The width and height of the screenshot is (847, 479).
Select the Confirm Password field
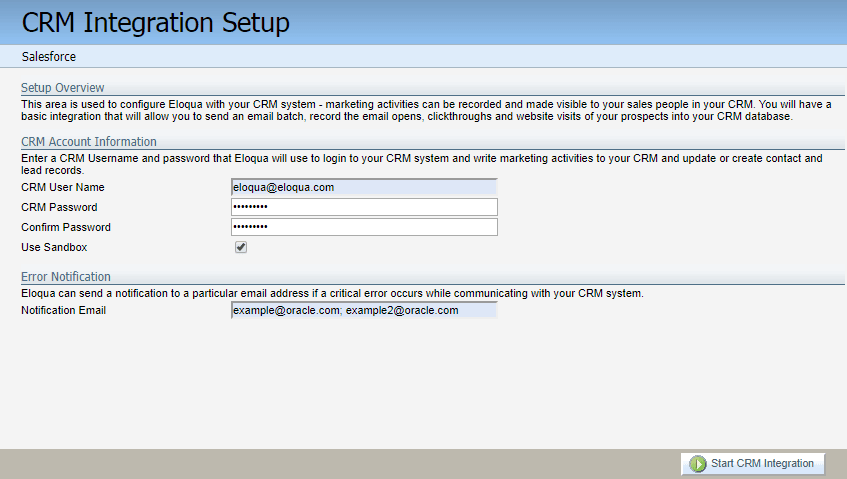pyautogui.click(x=364, y=227)
